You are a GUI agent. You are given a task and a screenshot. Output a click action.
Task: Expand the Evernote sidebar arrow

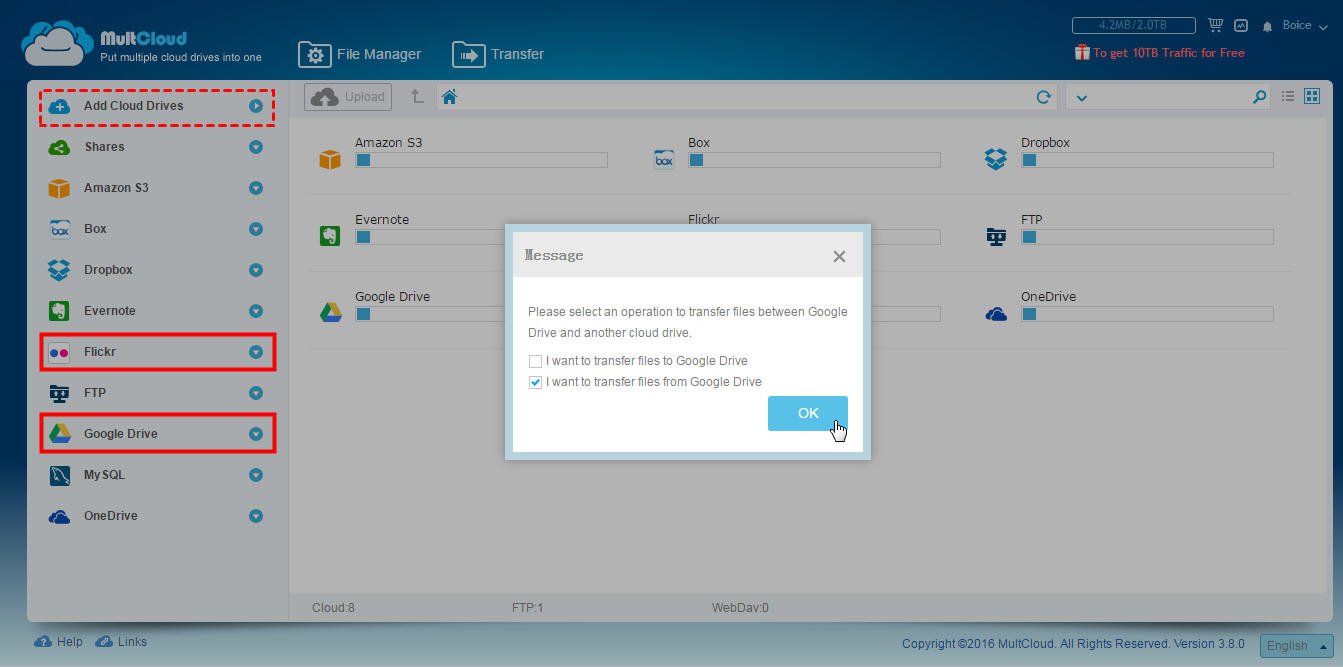click(256, 311)
